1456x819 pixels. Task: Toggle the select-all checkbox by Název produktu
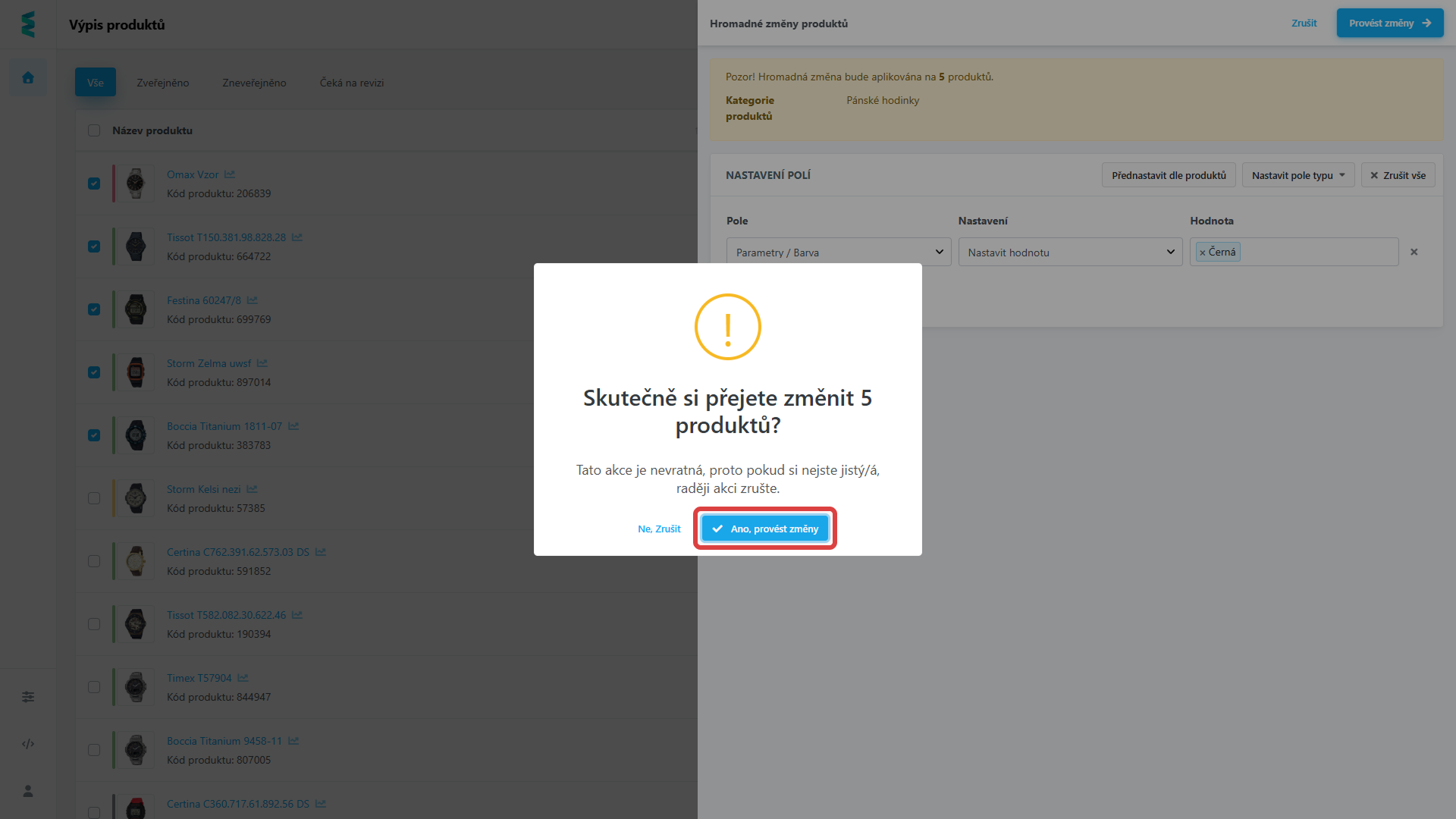pos(94,130)
